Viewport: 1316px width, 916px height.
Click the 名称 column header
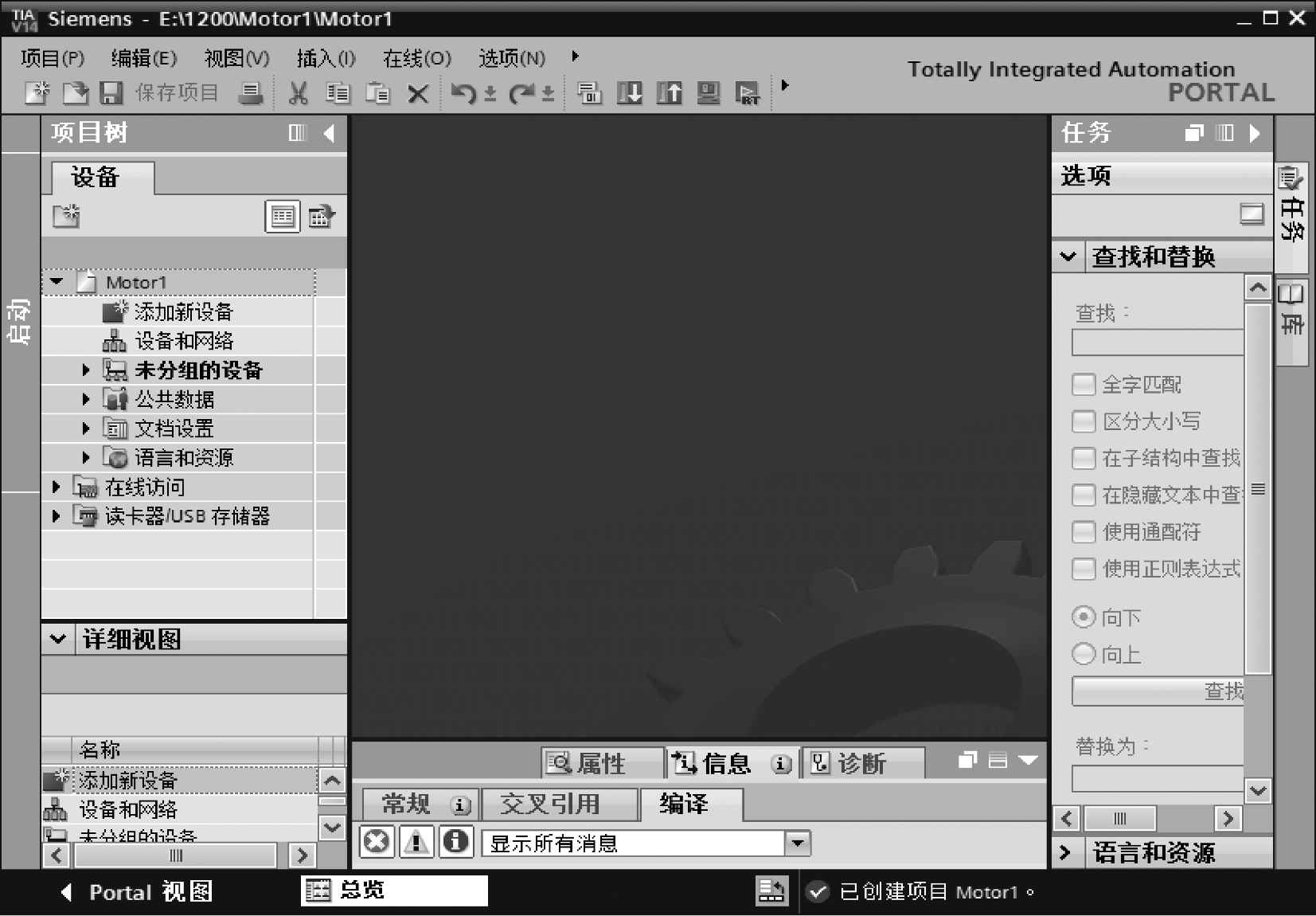tap(195, 750)
